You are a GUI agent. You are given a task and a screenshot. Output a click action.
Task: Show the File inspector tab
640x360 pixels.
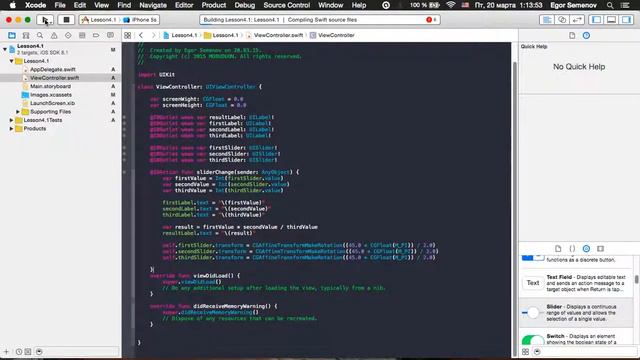[x=572, y=36]
